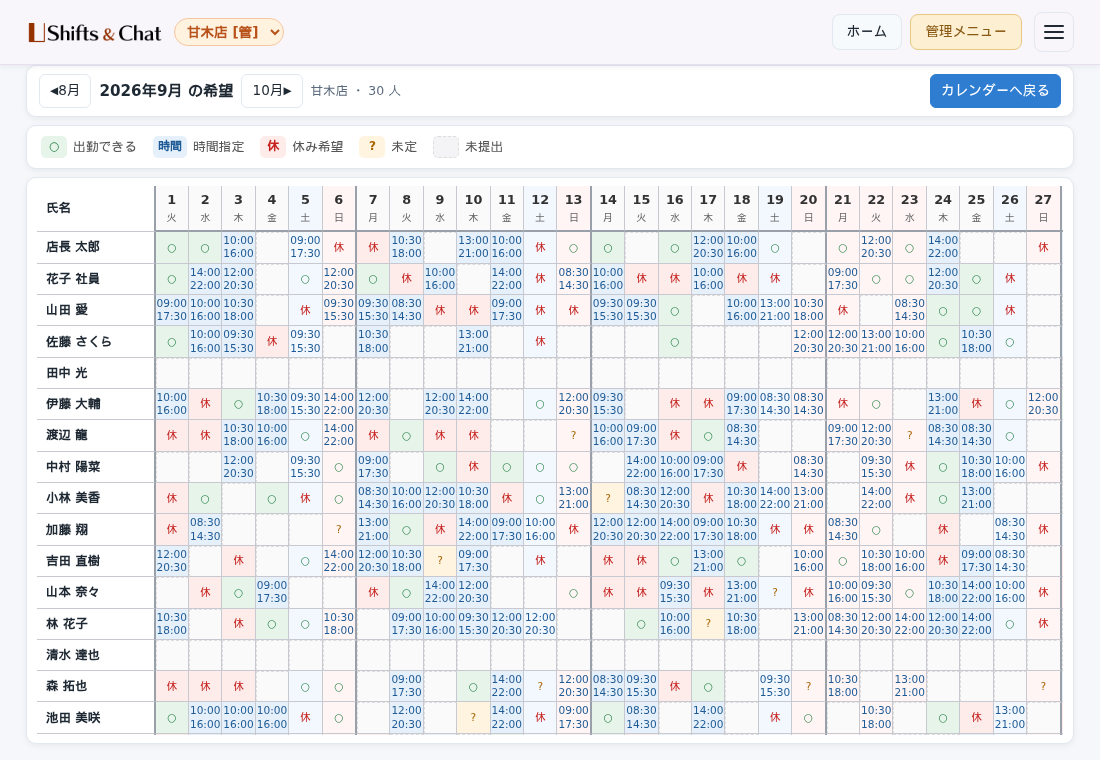Click 渡辺 龍's ? on day 23
This screenshot has height=760, width=1100.
[909, 436]
